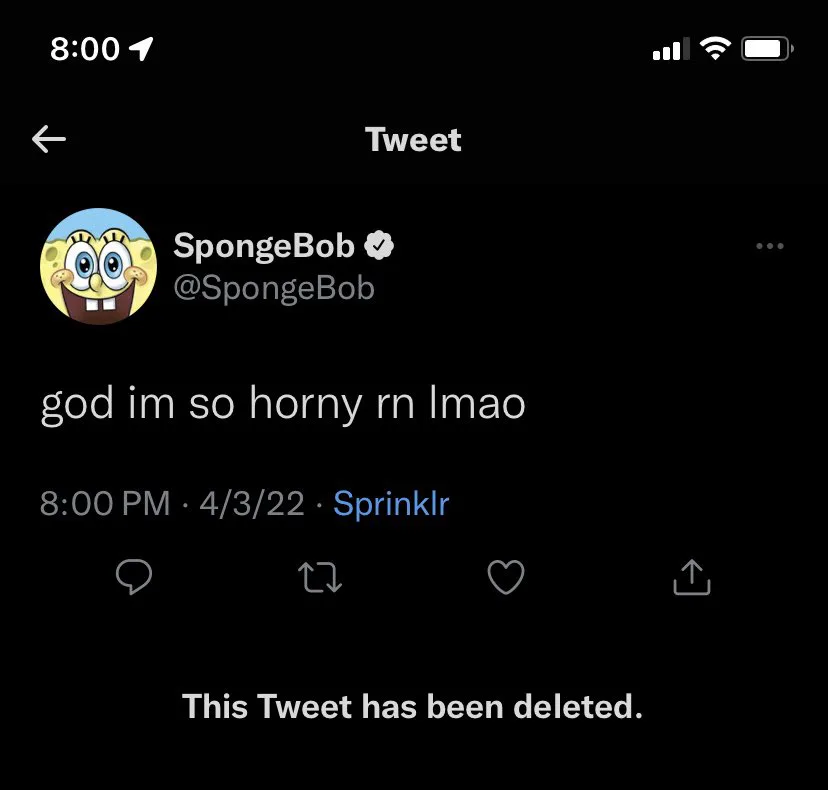
Task: Tap the location arrow beside the clock
Action: coord(142,48)
